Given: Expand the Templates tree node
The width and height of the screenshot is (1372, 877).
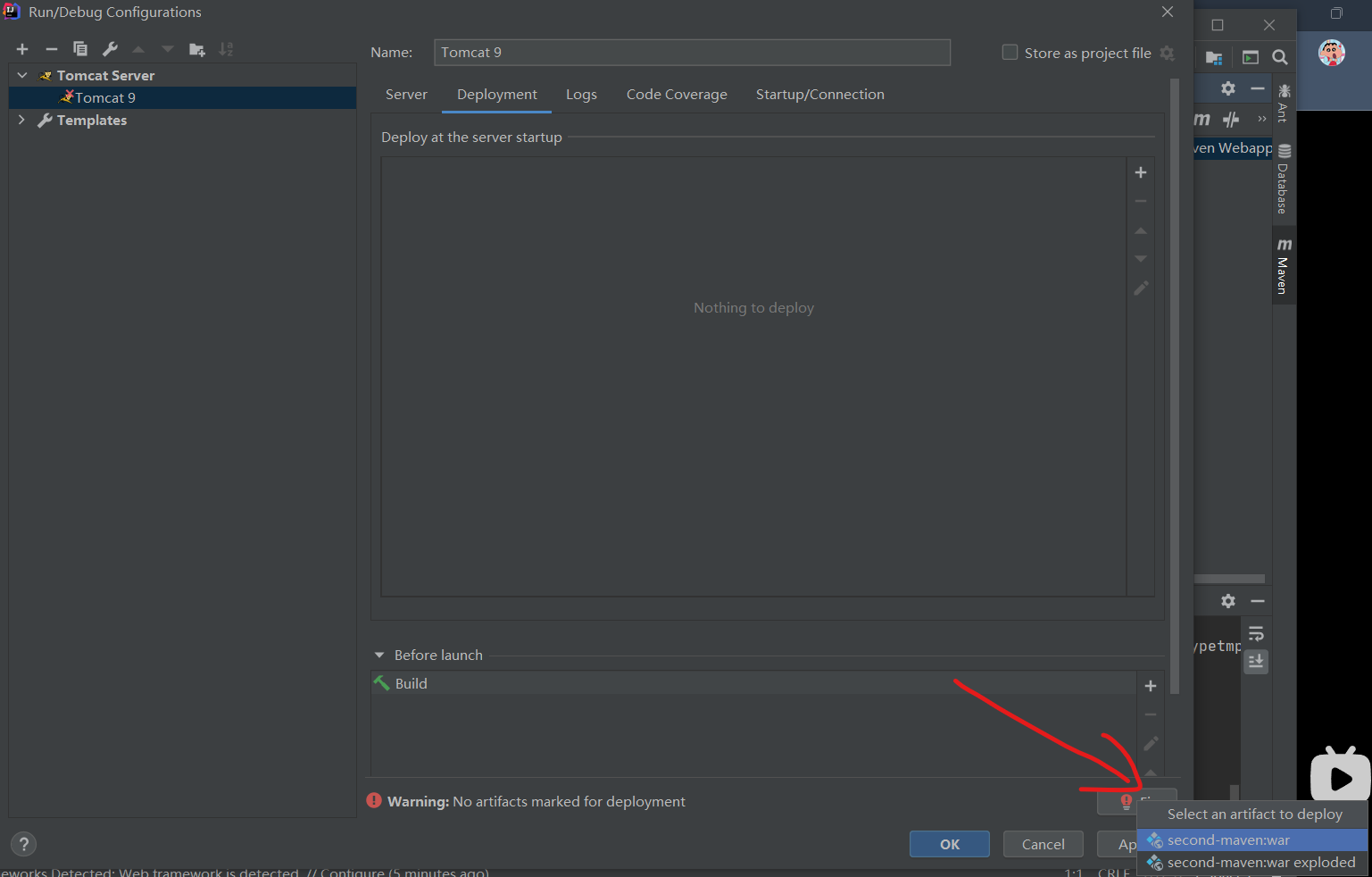Looking at the screenshot, I should (22, 120).
